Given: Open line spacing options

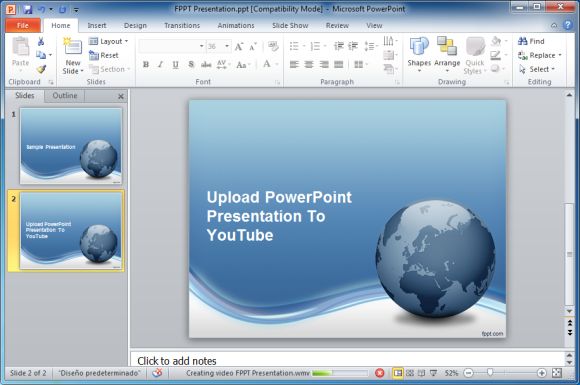Looking at the screenshot, I should pyautogui.click(x=369, y=46).
